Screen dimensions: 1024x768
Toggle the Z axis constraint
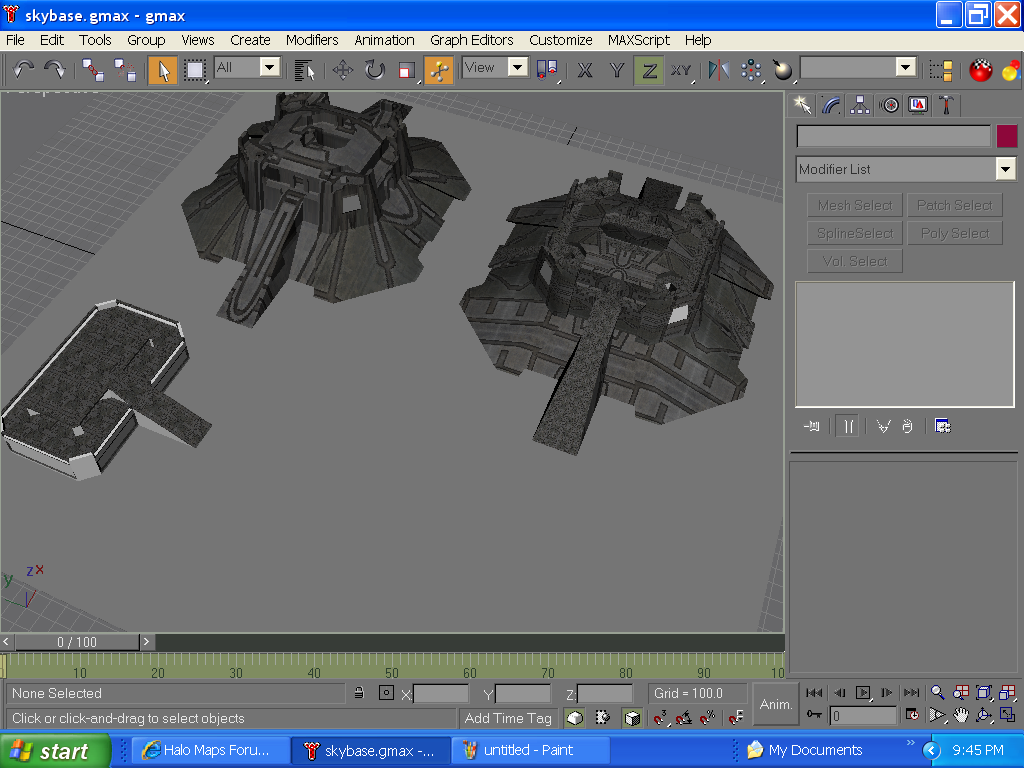[648, 70]
